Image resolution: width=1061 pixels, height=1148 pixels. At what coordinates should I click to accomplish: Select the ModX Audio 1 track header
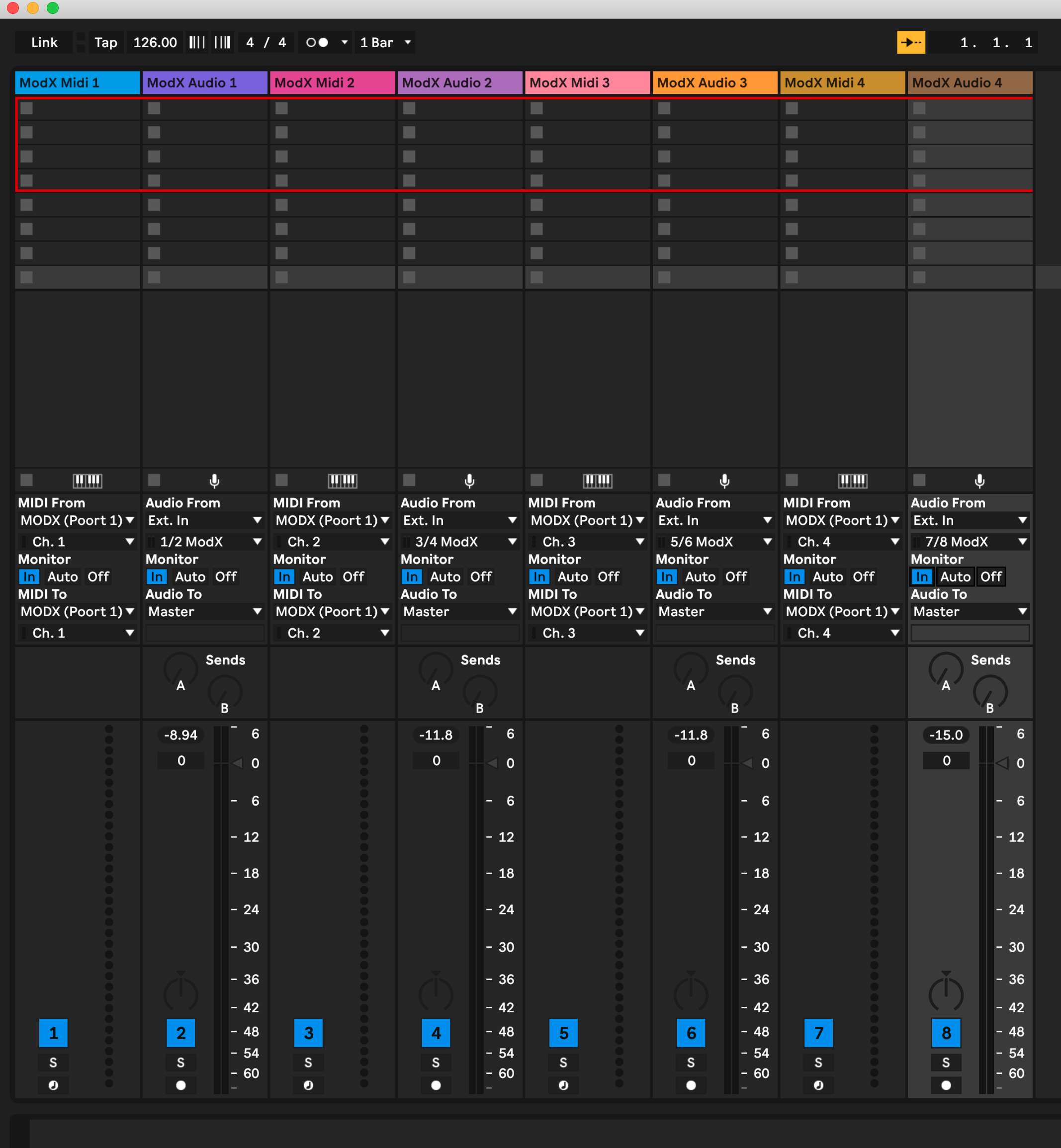204,82
